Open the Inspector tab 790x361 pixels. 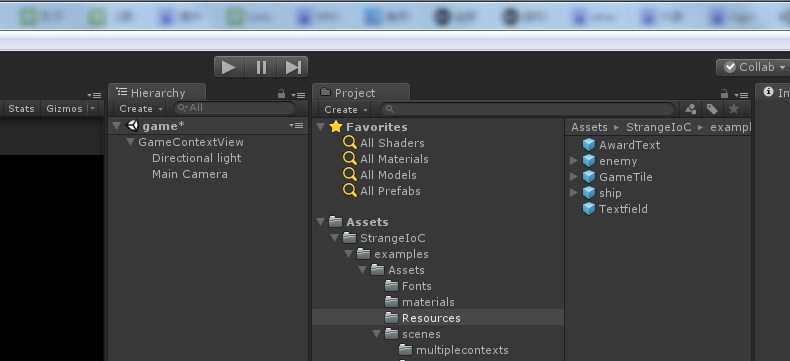tap(774, 93)
